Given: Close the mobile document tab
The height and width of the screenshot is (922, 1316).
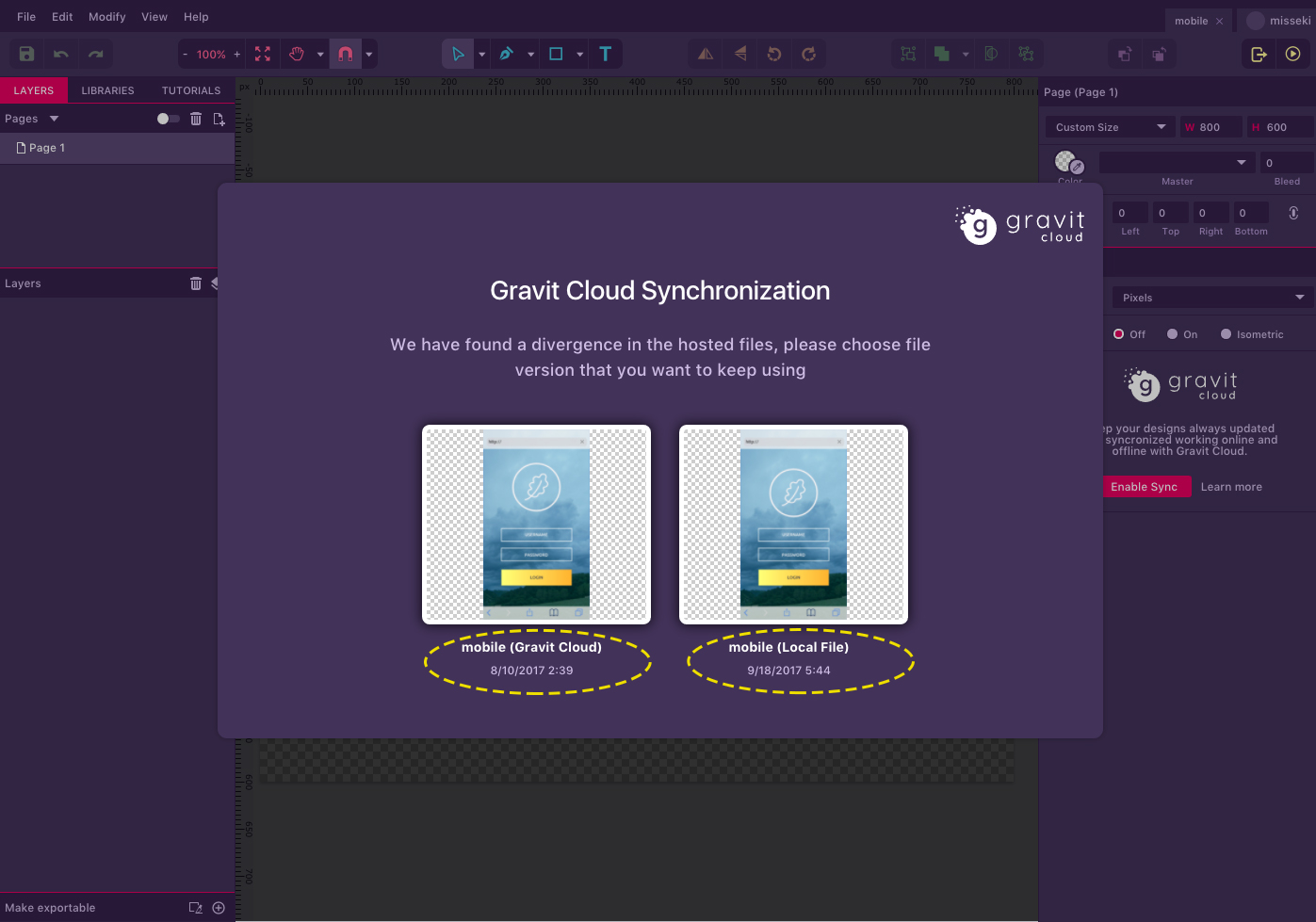Looking at the screenshot, I should point(1219,21).
